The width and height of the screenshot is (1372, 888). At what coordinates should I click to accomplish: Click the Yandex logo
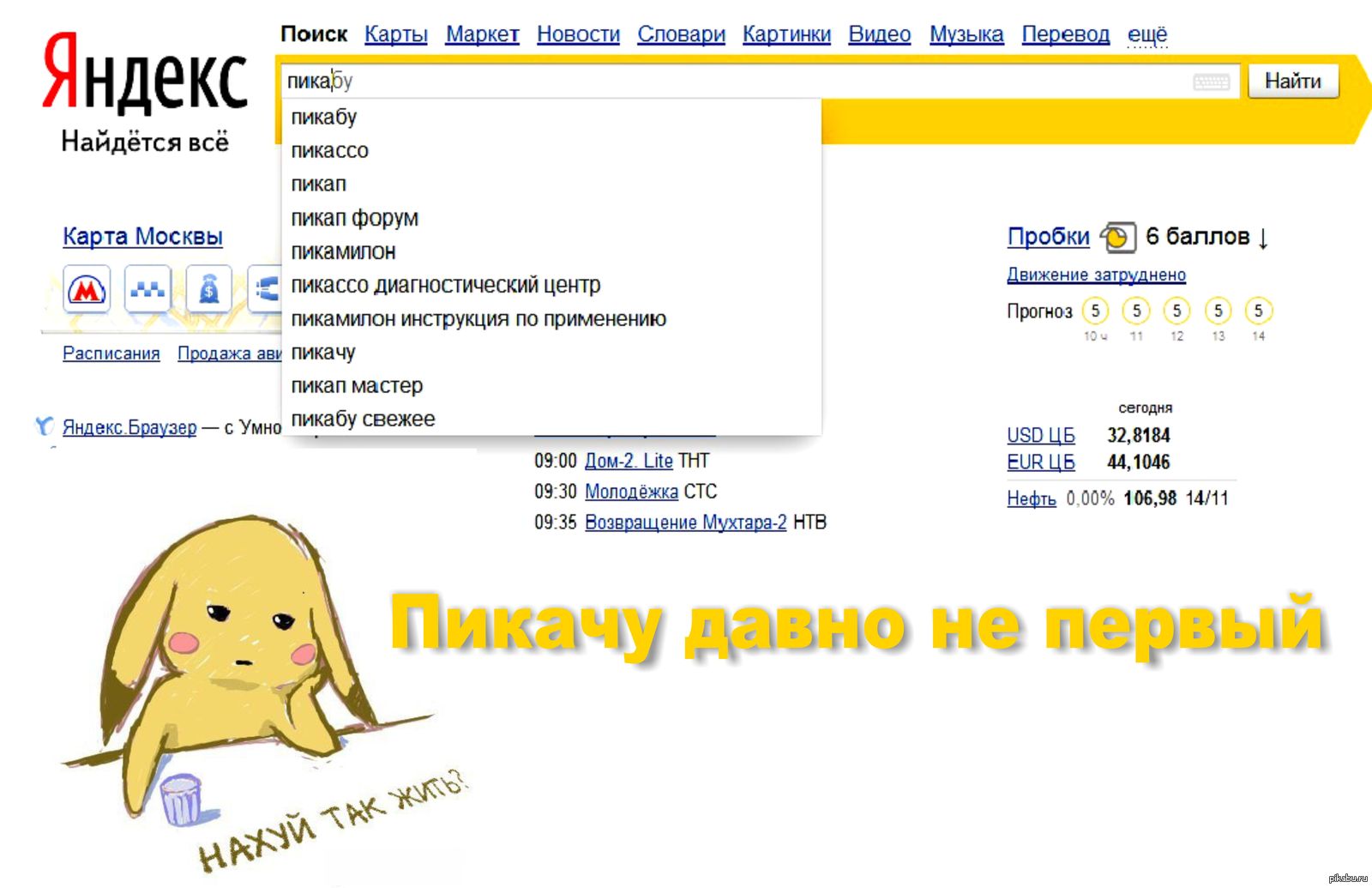point(145,76)
